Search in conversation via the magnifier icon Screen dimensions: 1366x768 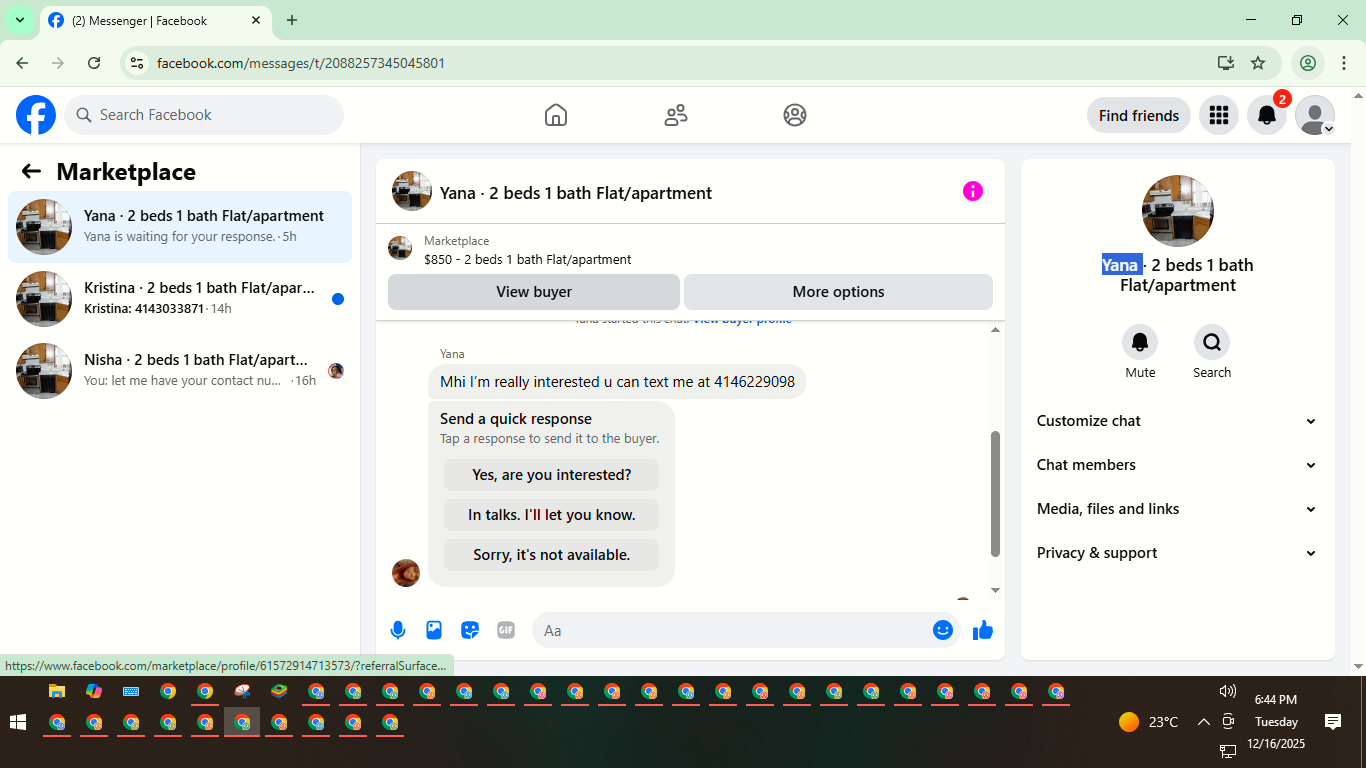click(1212, 342)
